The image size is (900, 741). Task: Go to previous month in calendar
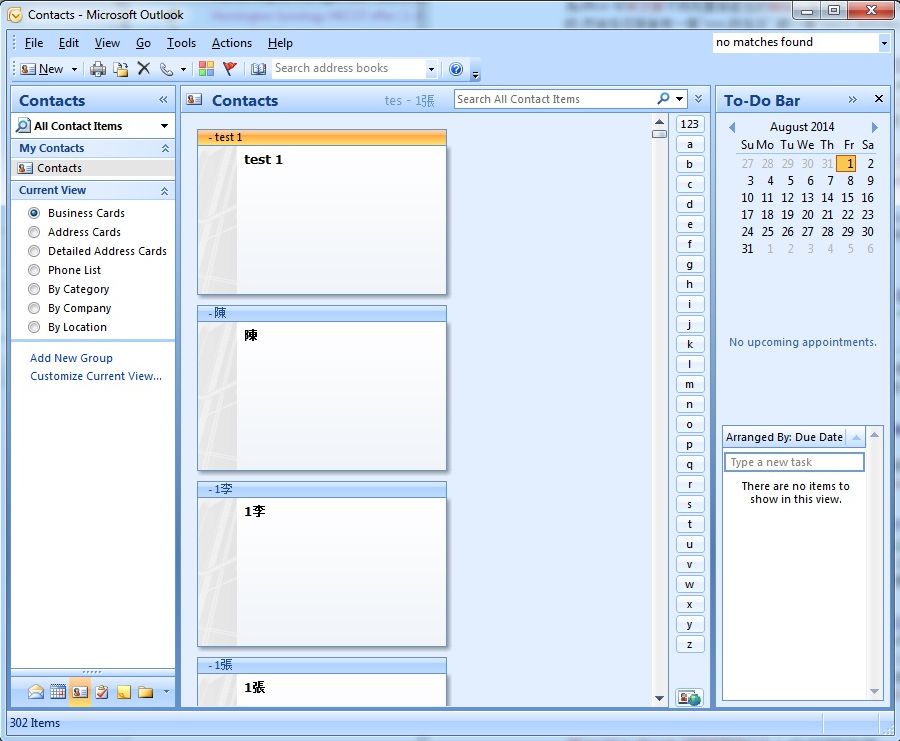click(x=732, y=127)
